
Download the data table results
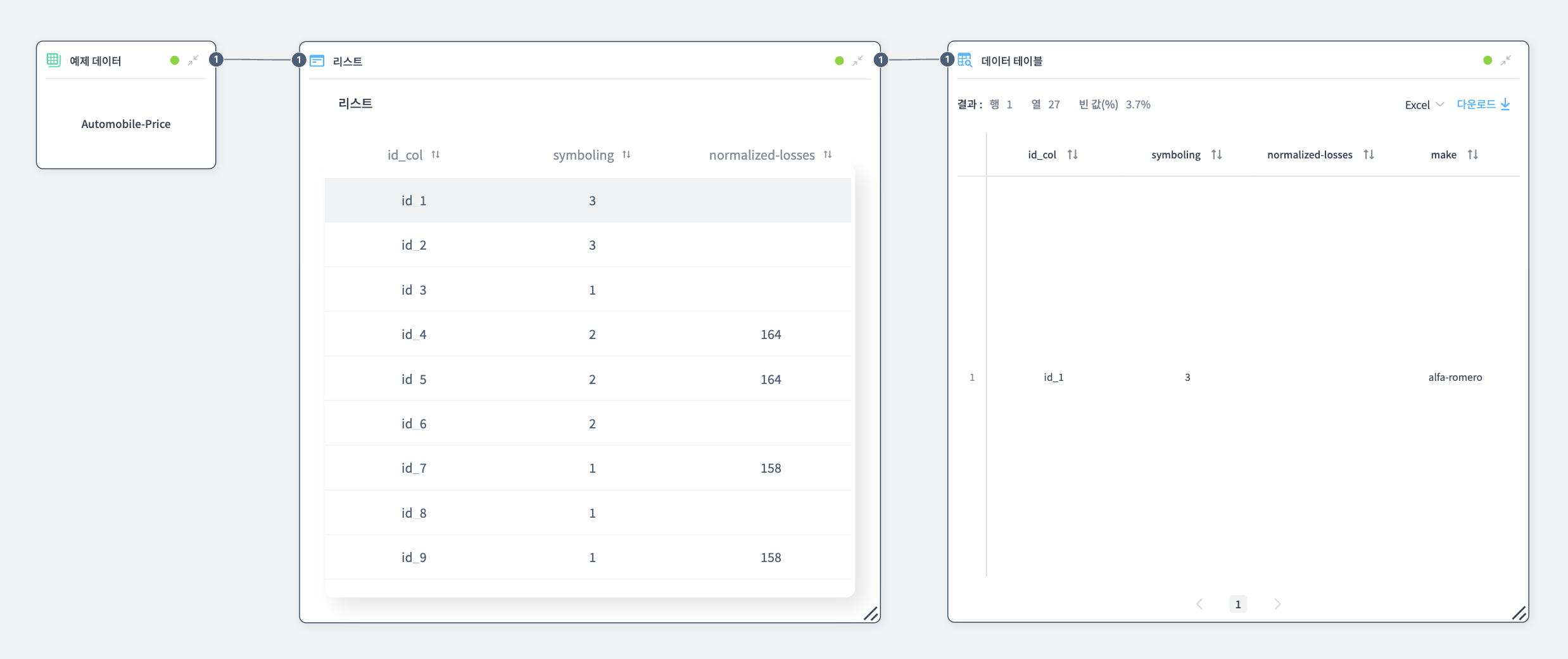pos(1483,105)
